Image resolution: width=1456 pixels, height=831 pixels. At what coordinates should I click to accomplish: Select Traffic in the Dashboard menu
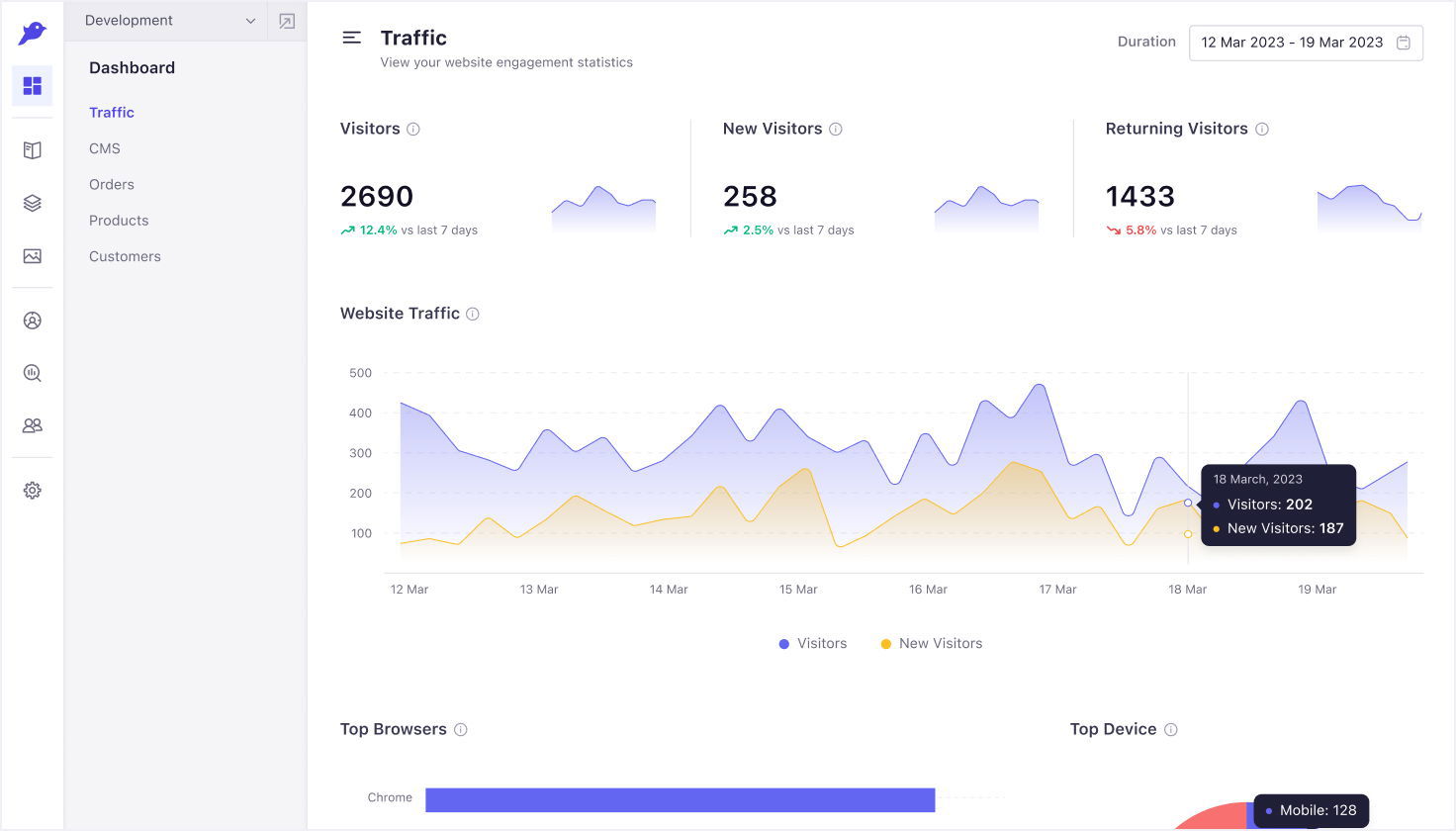coord(112,113)
